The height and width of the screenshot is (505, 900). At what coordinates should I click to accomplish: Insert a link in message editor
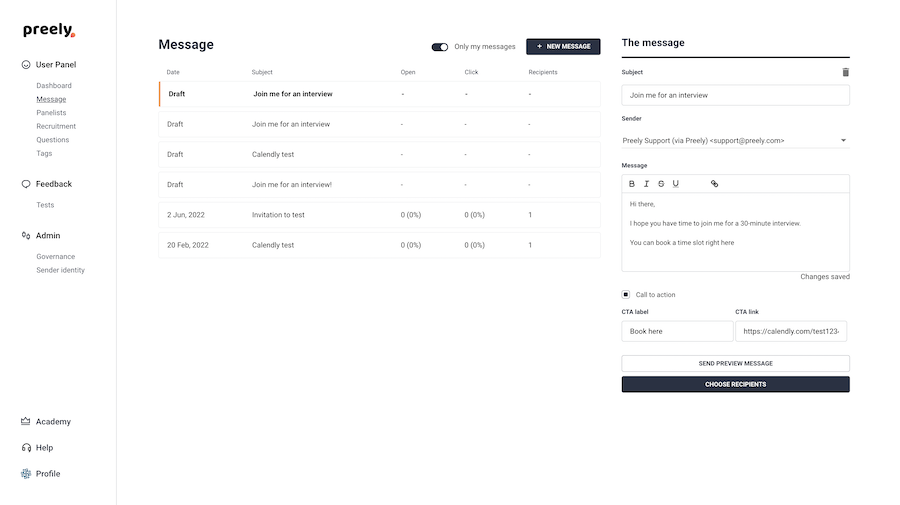pos(714,184)
